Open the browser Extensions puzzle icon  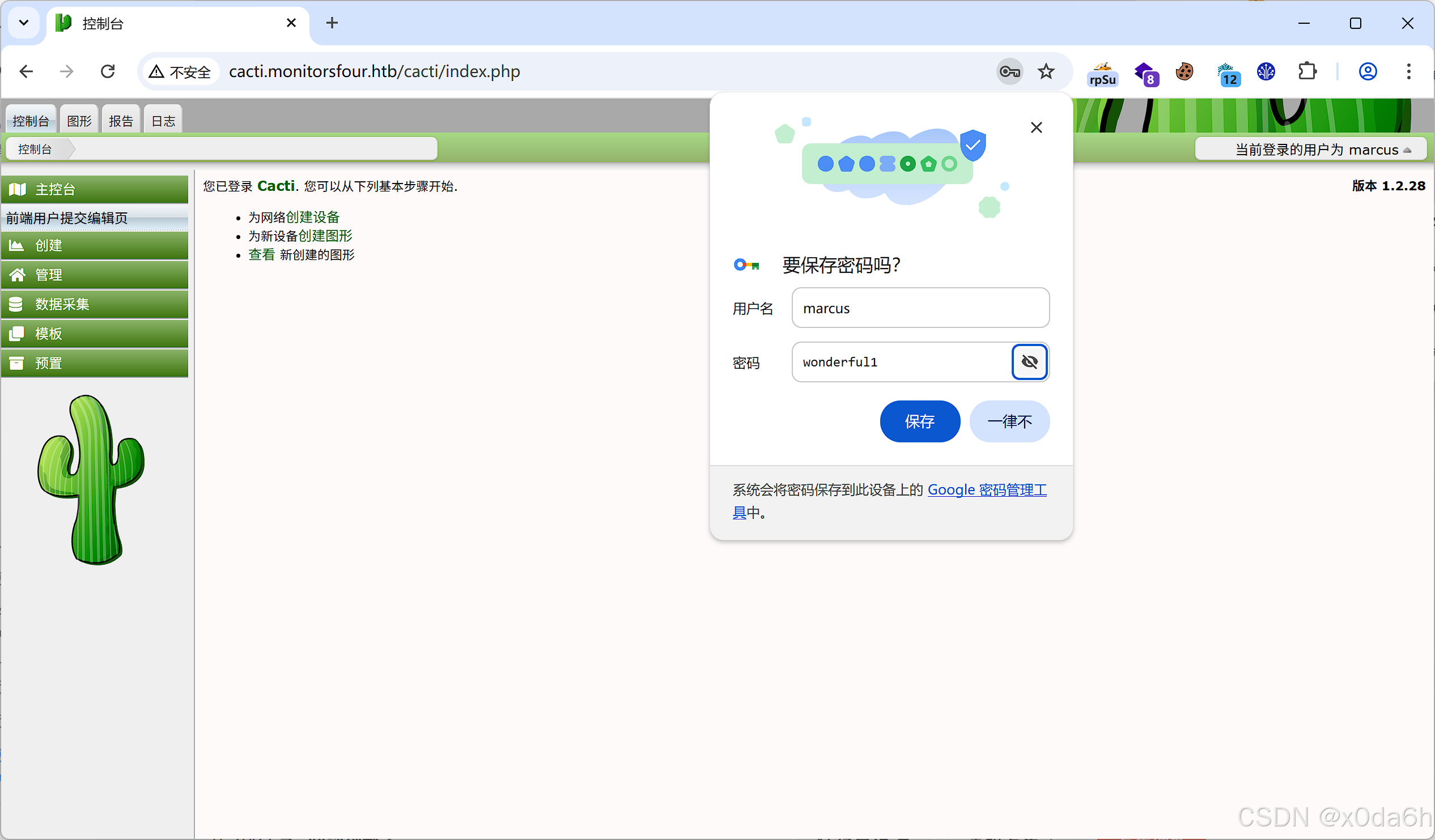1306,72
